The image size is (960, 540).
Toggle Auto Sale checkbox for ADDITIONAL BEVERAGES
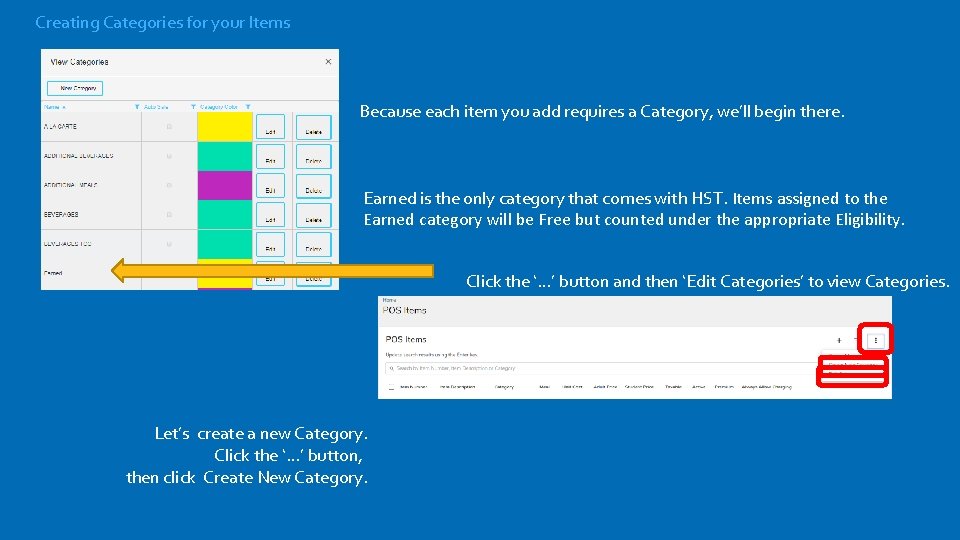pyautogui.click(x=169, y=156)
